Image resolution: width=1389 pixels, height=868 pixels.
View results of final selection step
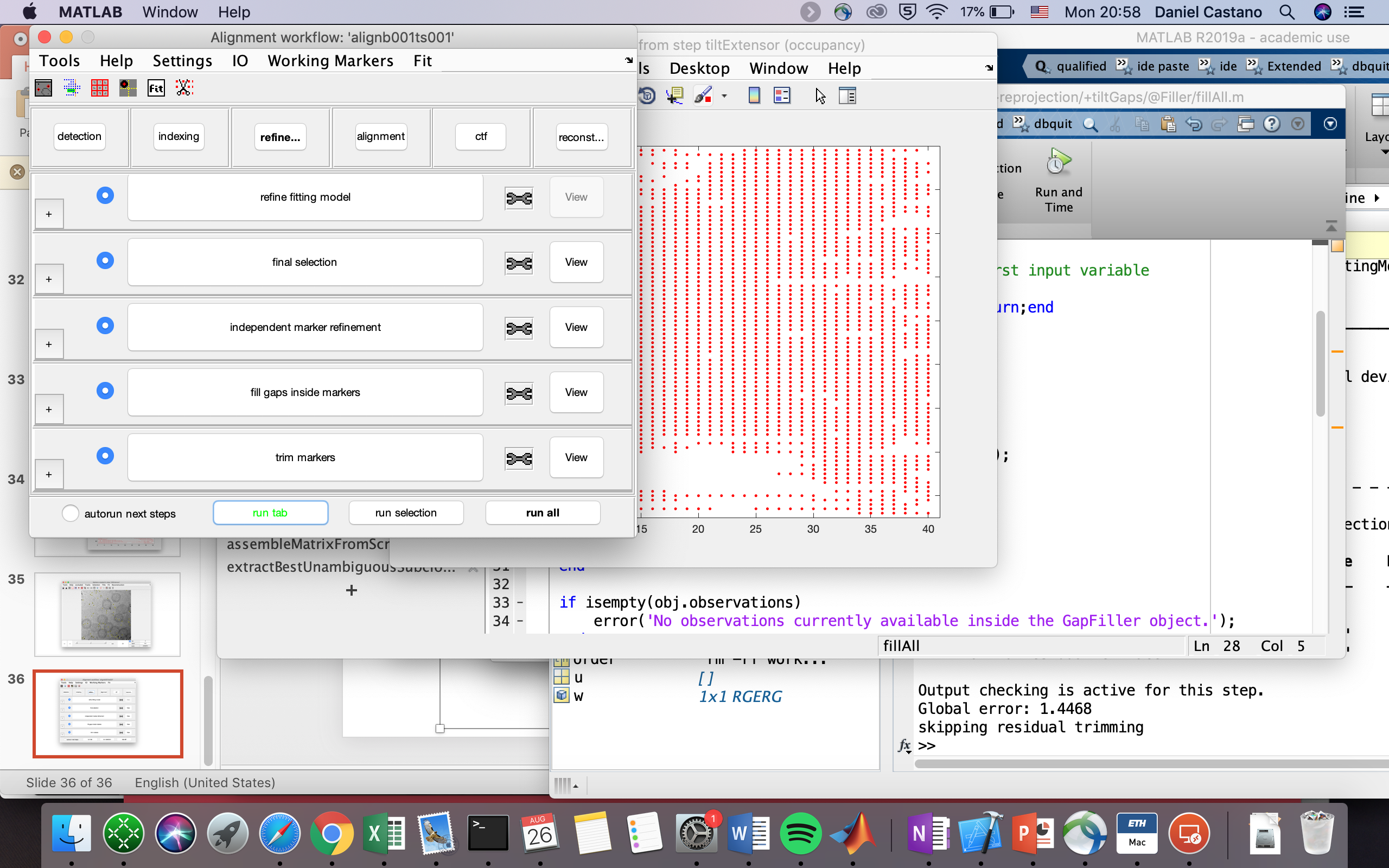pyautogui.click(x=576, y=263)
